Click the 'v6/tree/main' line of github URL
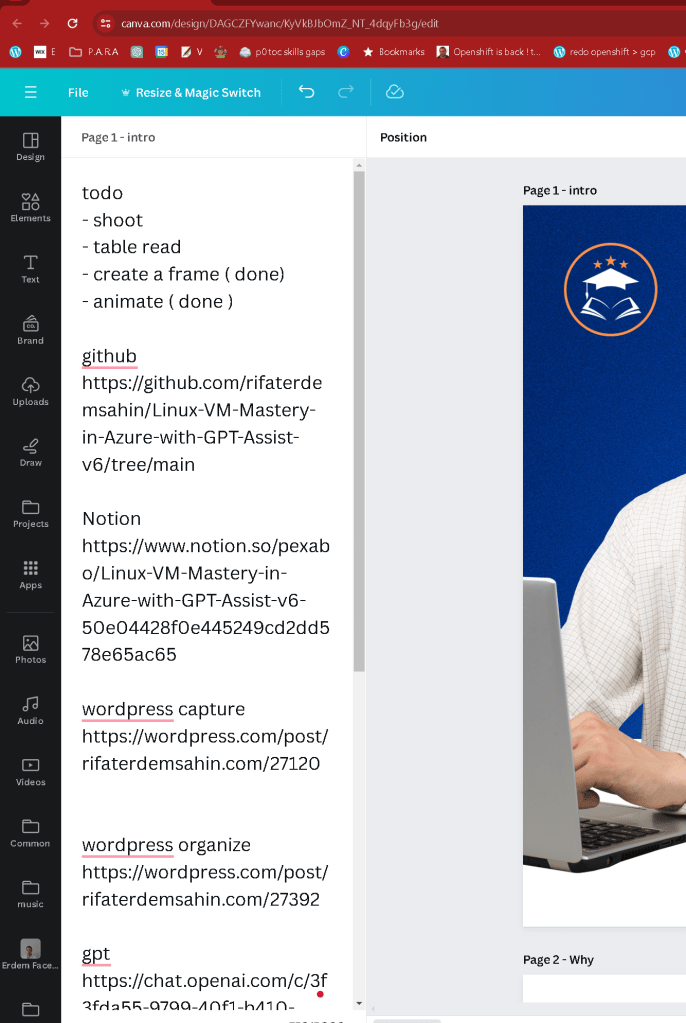 pos(138,465)
